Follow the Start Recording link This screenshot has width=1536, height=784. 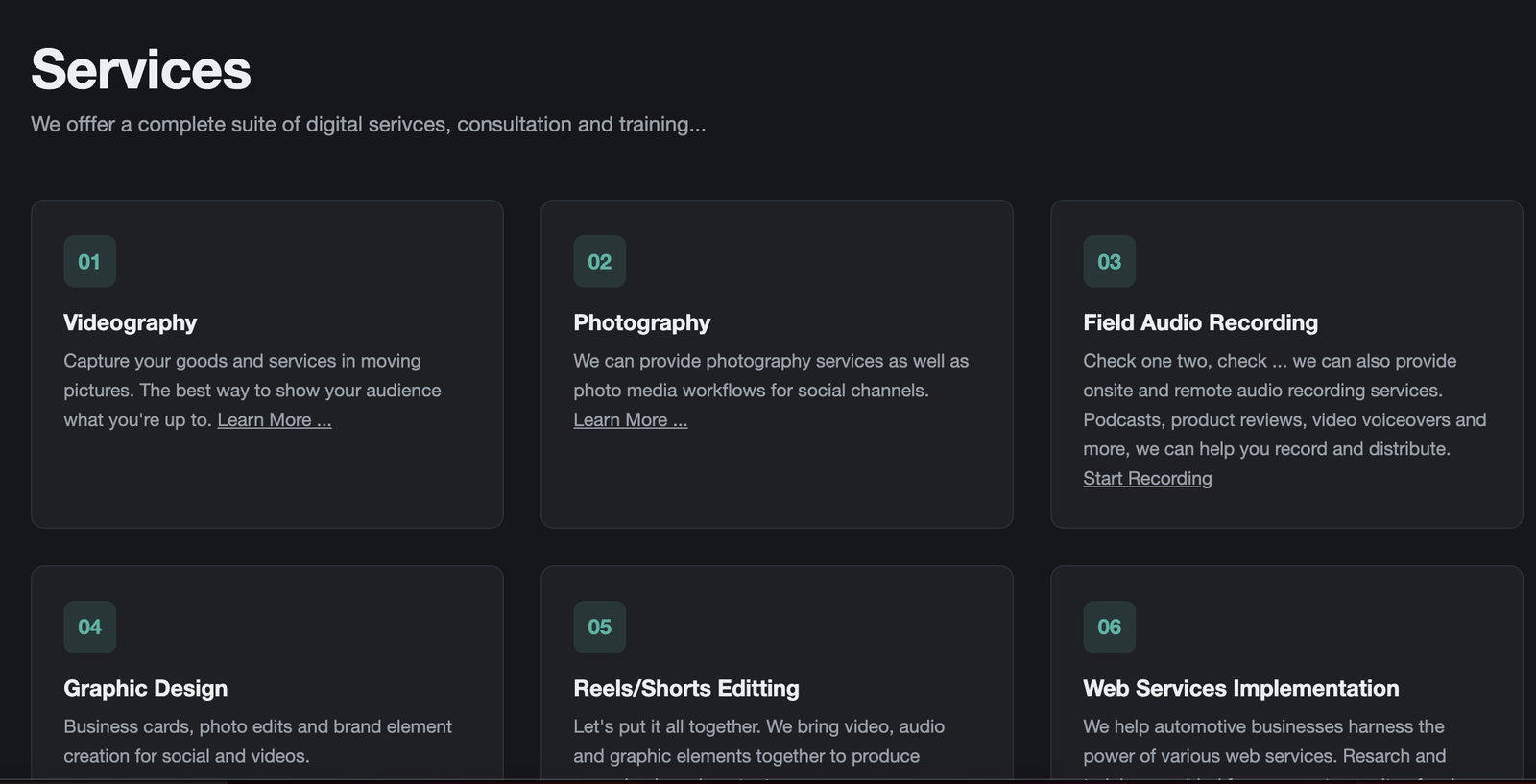pyautogui.click(x=1147, y=479)
